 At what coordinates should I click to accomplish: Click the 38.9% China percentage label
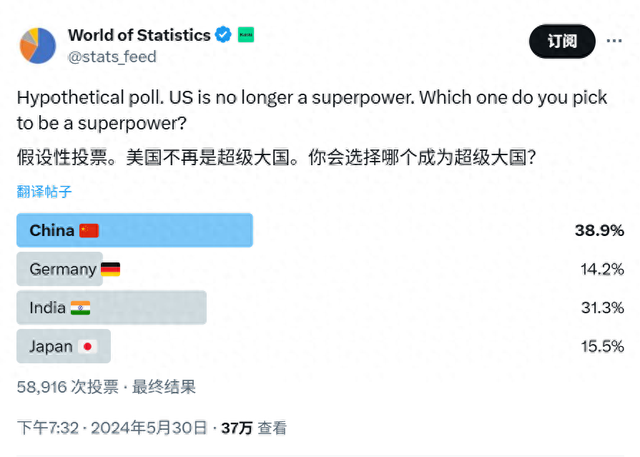pyautogui.click(x=599, y=231)
